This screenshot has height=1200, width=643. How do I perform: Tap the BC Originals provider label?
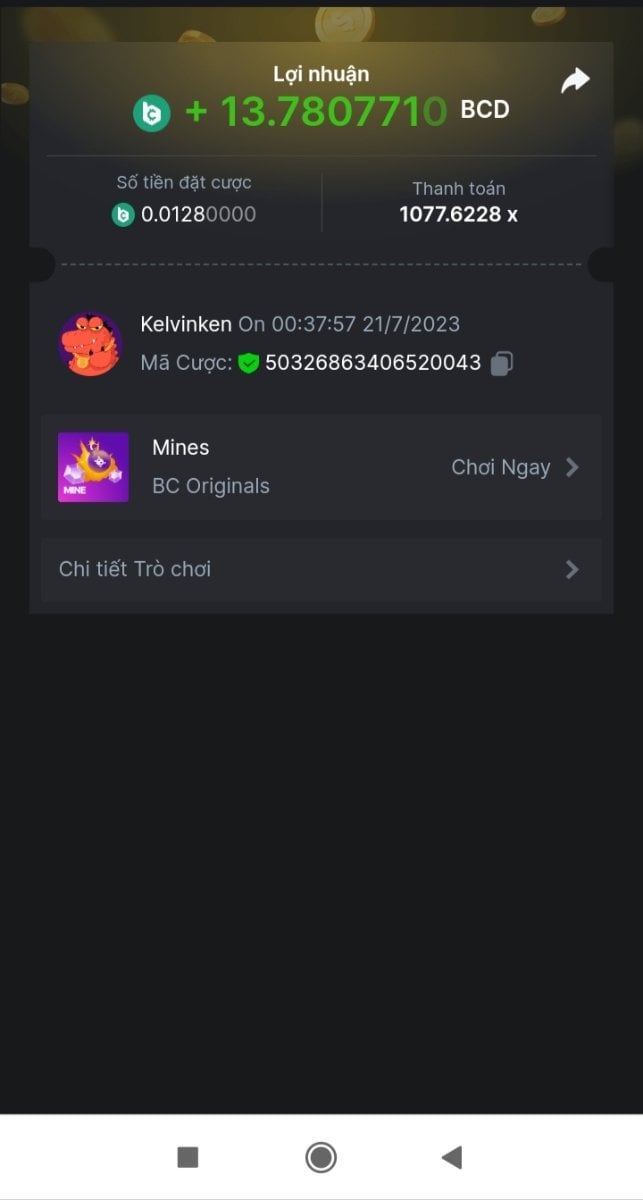[x=211, y=486]
